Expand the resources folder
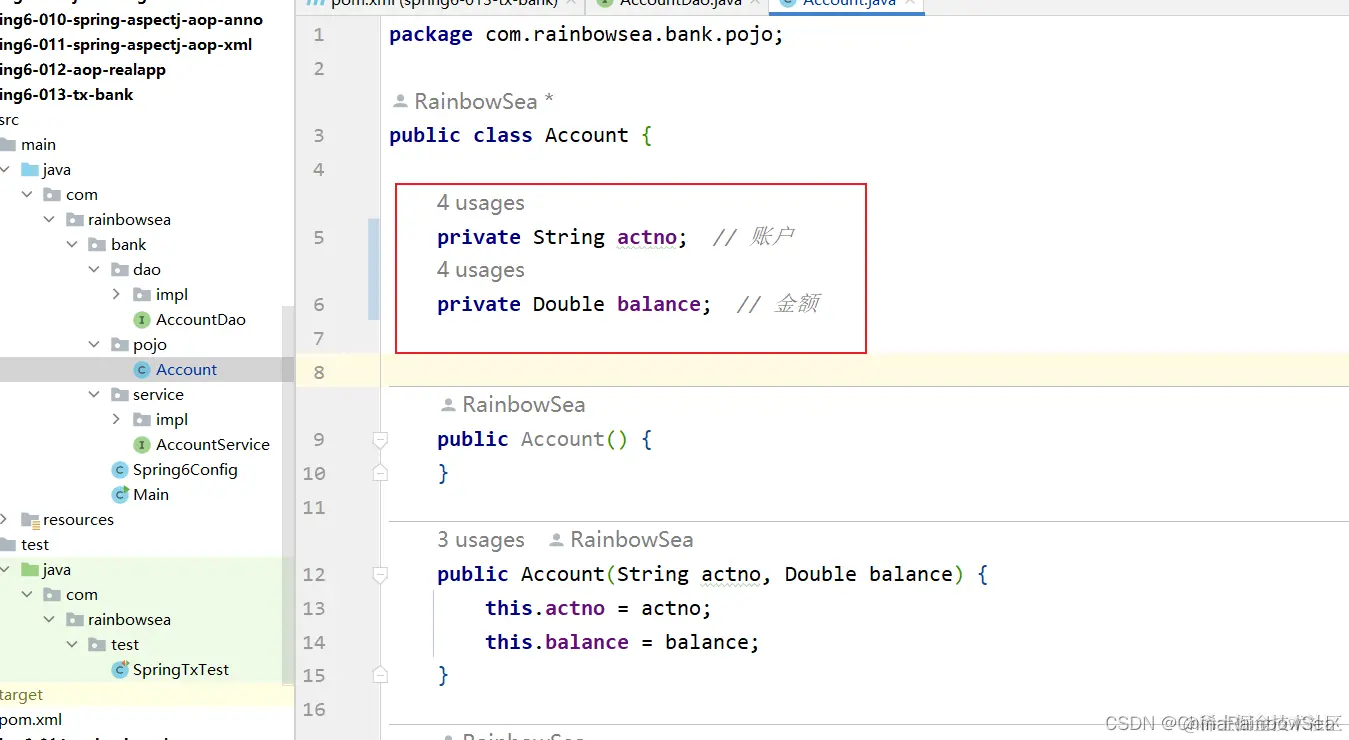 pyautogui.click(x=5, y=520)
